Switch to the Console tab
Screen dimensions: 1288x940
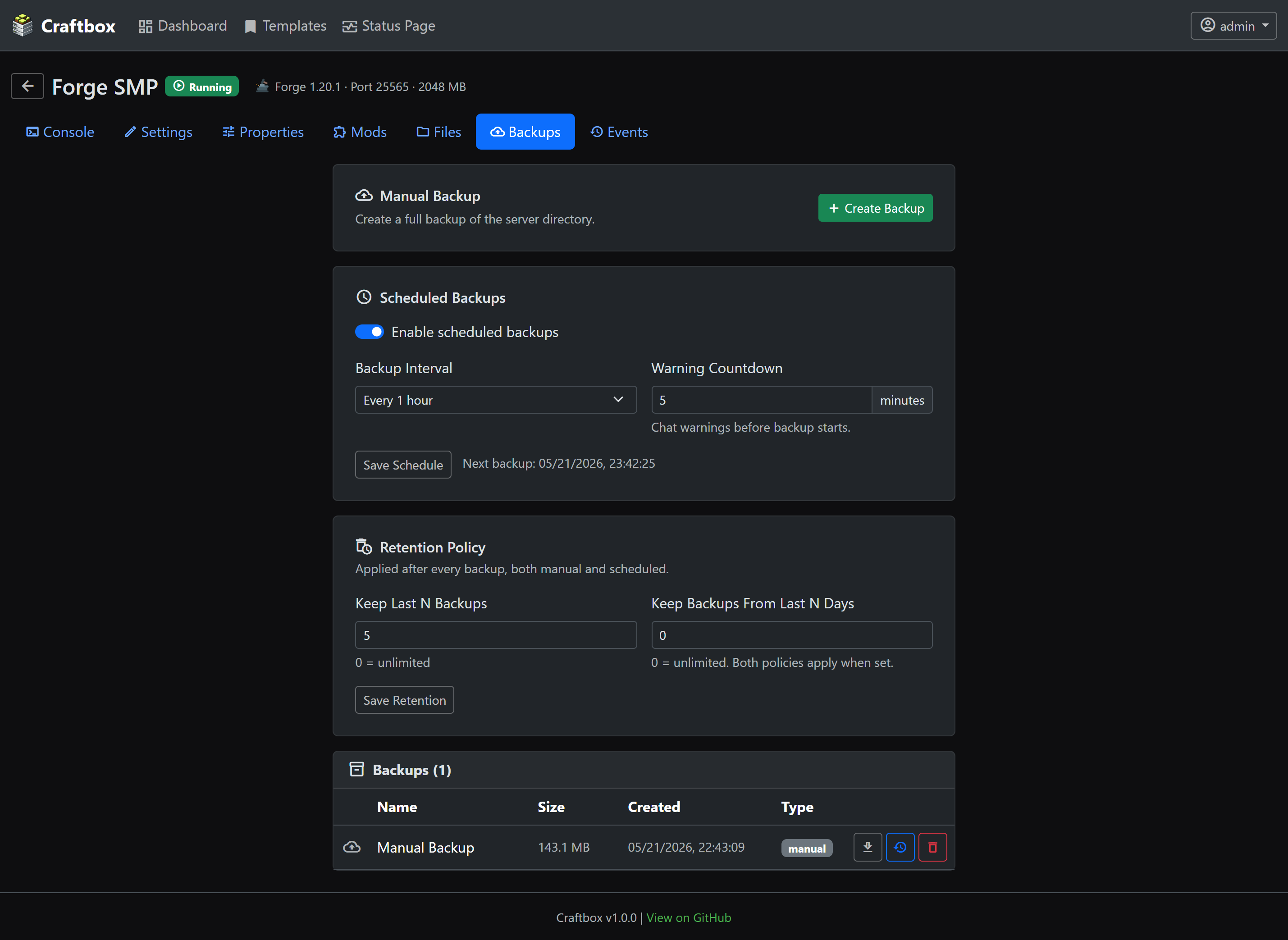(60, 132)
